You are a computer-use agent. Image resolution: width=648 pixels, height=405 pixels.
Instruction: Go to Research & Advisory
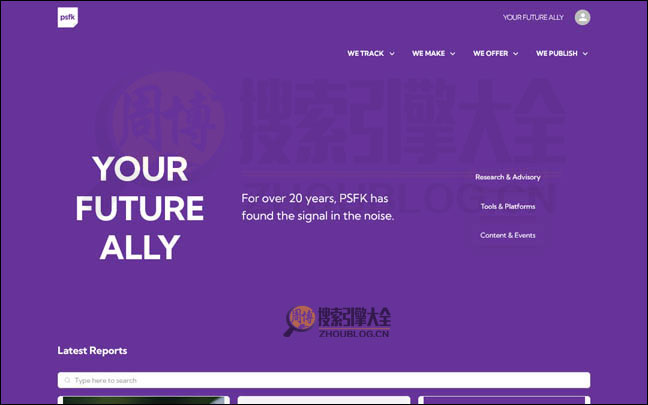pos(507,177)
